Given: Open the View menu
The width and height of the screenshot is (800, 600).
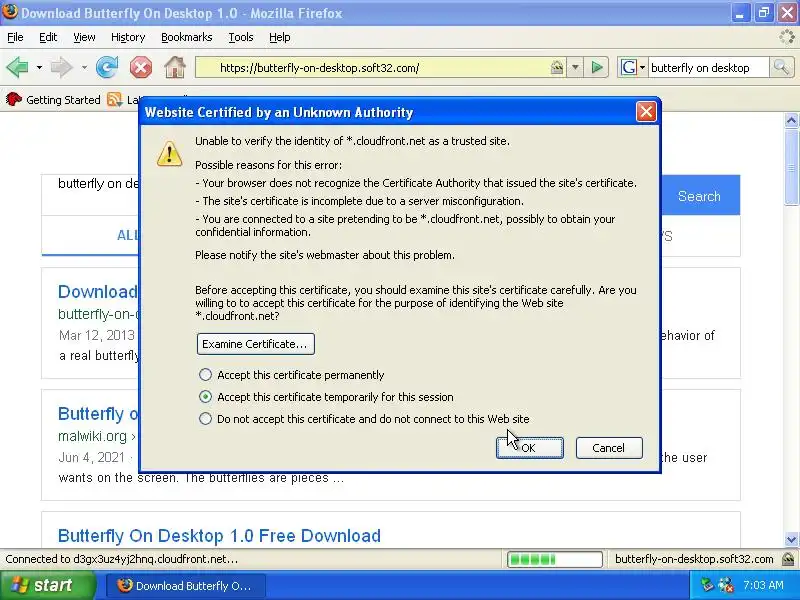Looking at the screenshot, I should pos(84,37).
